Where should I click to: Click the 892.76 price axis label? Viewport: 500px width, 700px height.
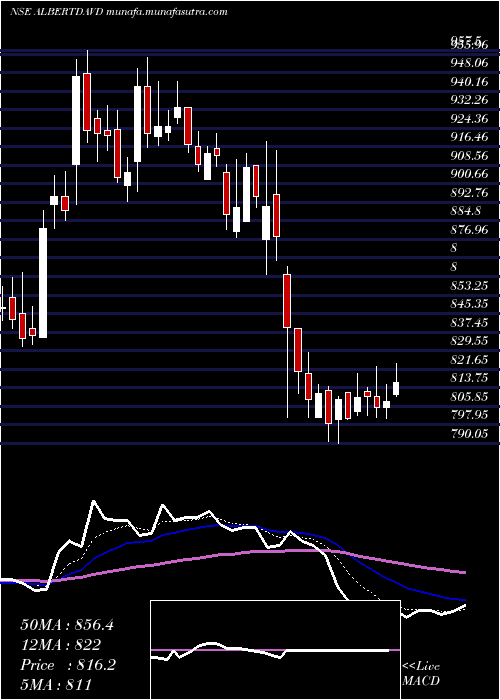point(469,192)
